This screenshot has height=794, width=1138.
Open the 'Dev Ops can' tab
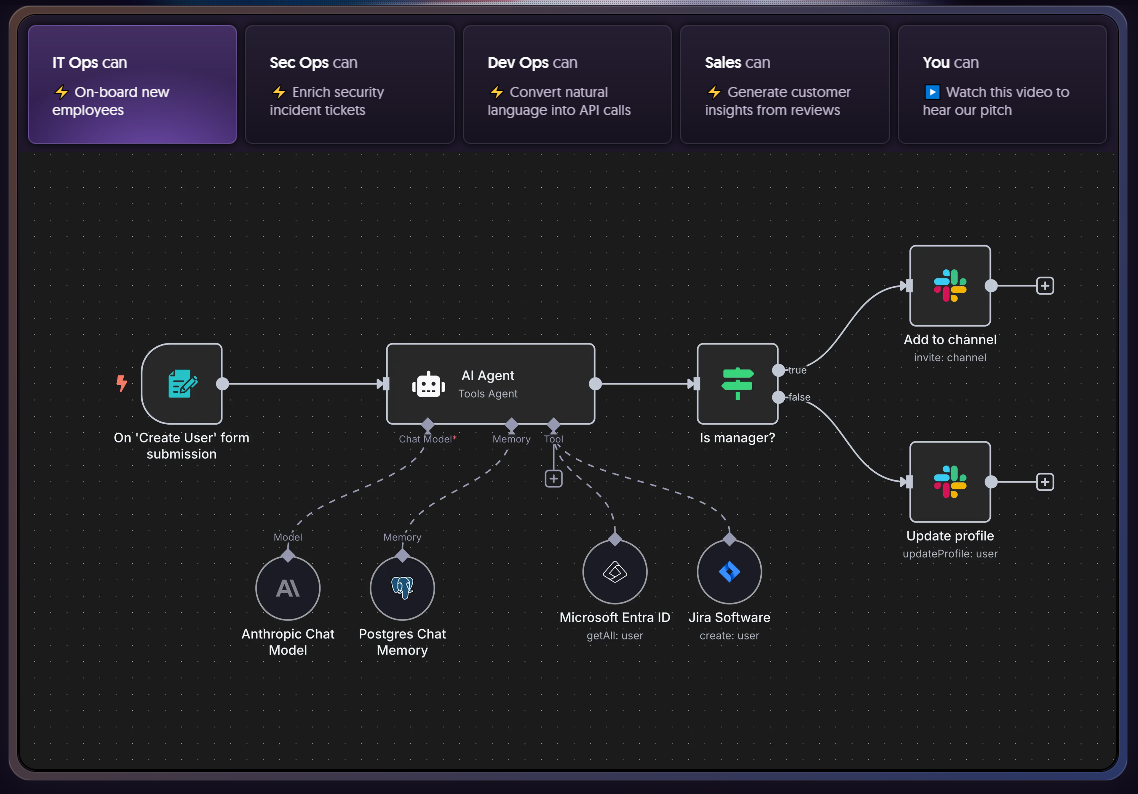567,85
